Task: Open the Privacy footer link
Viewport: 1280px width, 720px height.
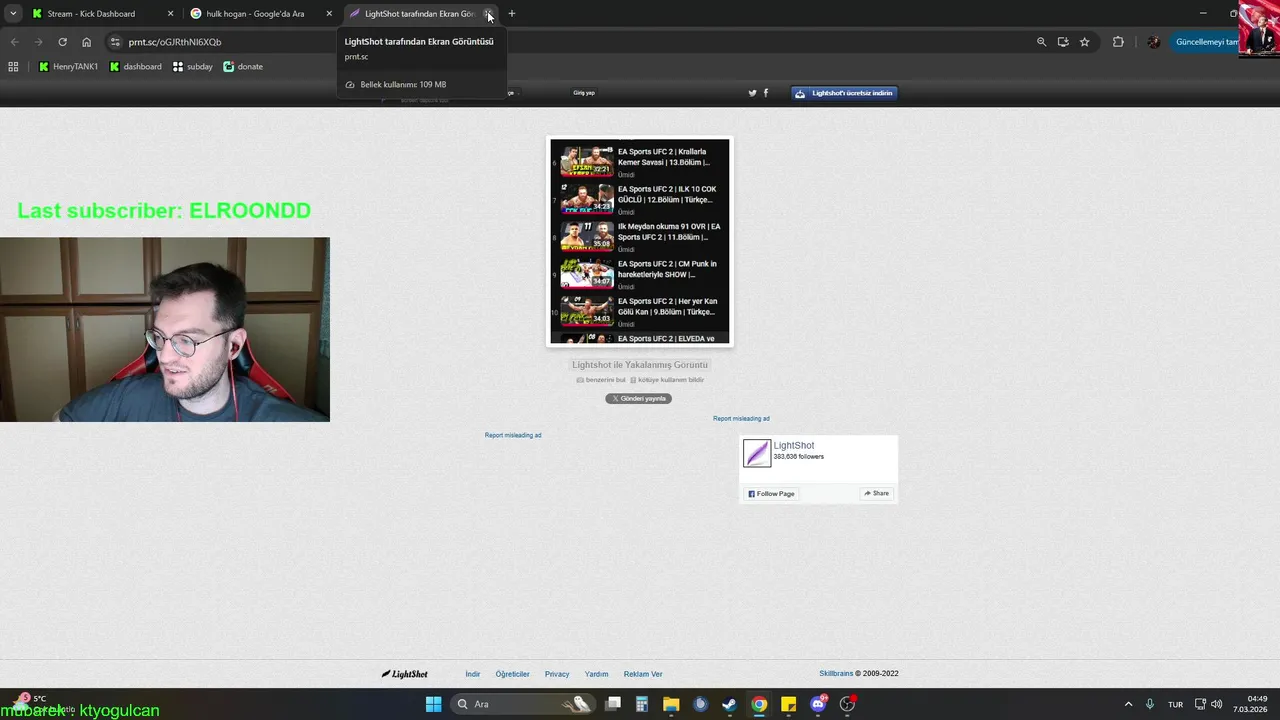Action: pos(557,674)
